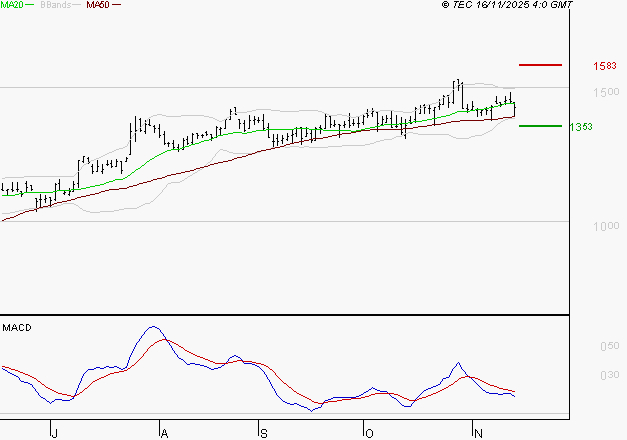
Task: Click the J month axis label
Action: click(x=55, y=433)
